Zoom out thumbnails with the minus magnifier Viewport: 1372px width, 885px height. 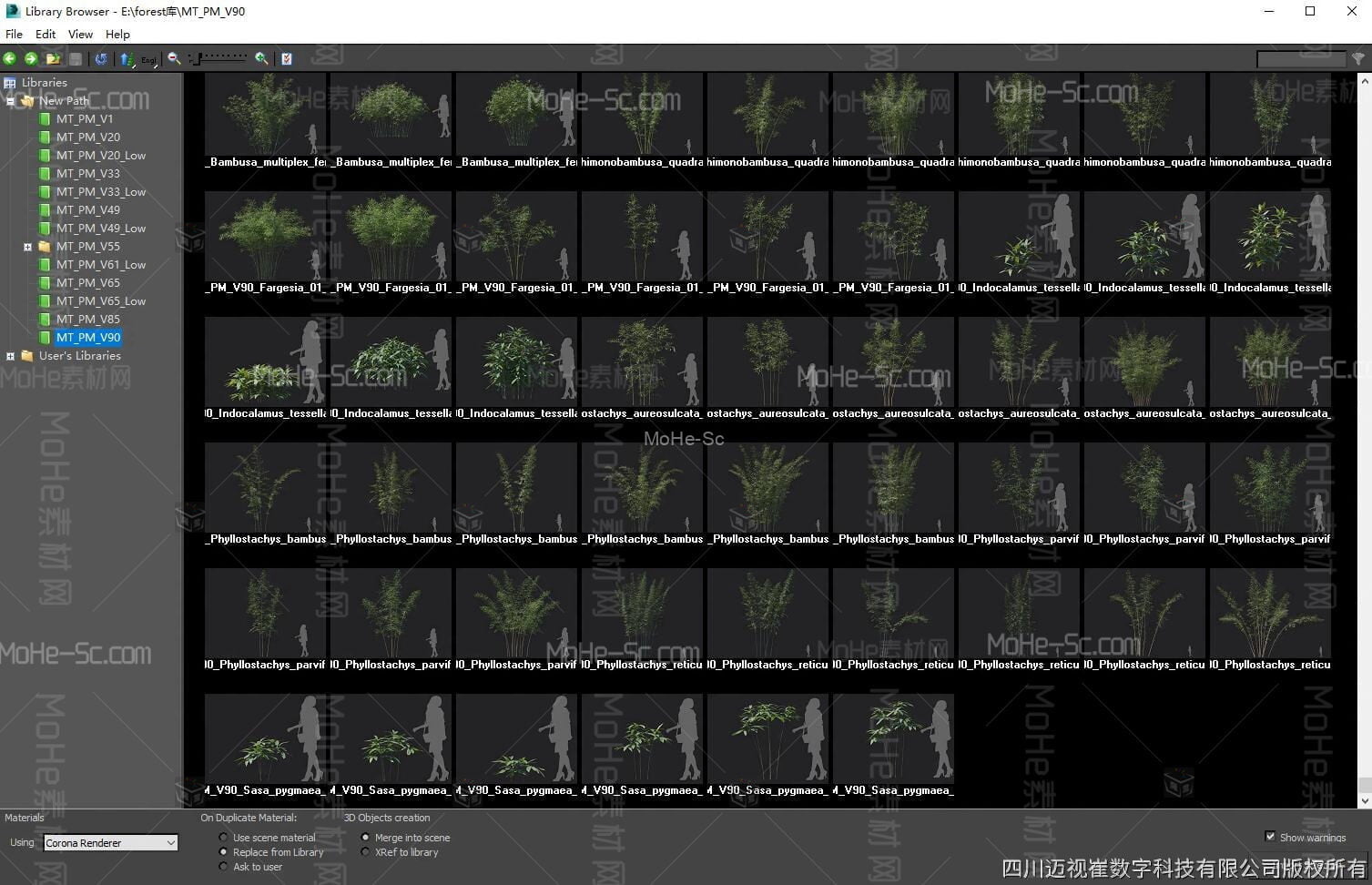pyautogui.click(x=172, y=58)
